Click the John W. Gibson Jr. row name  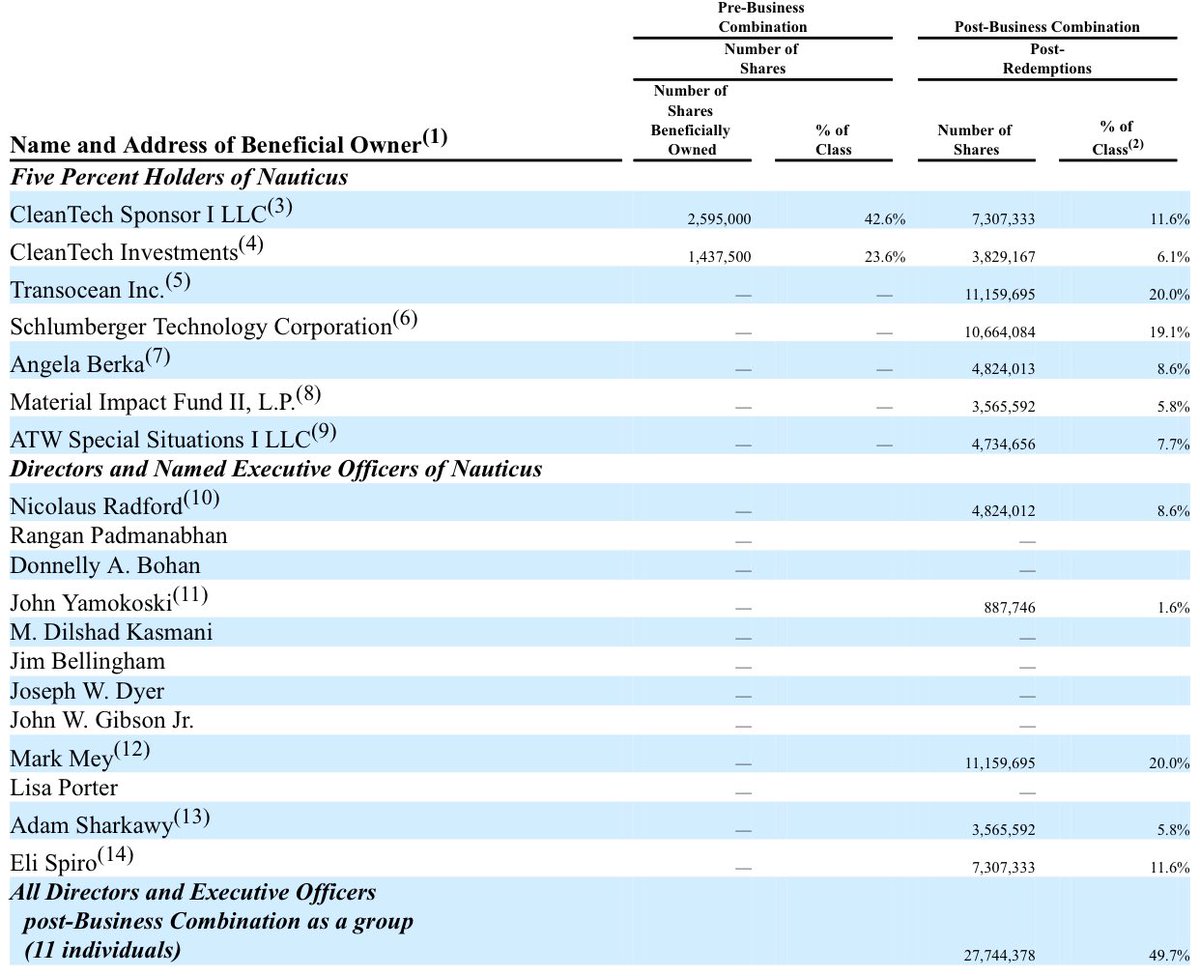[102, 720]
